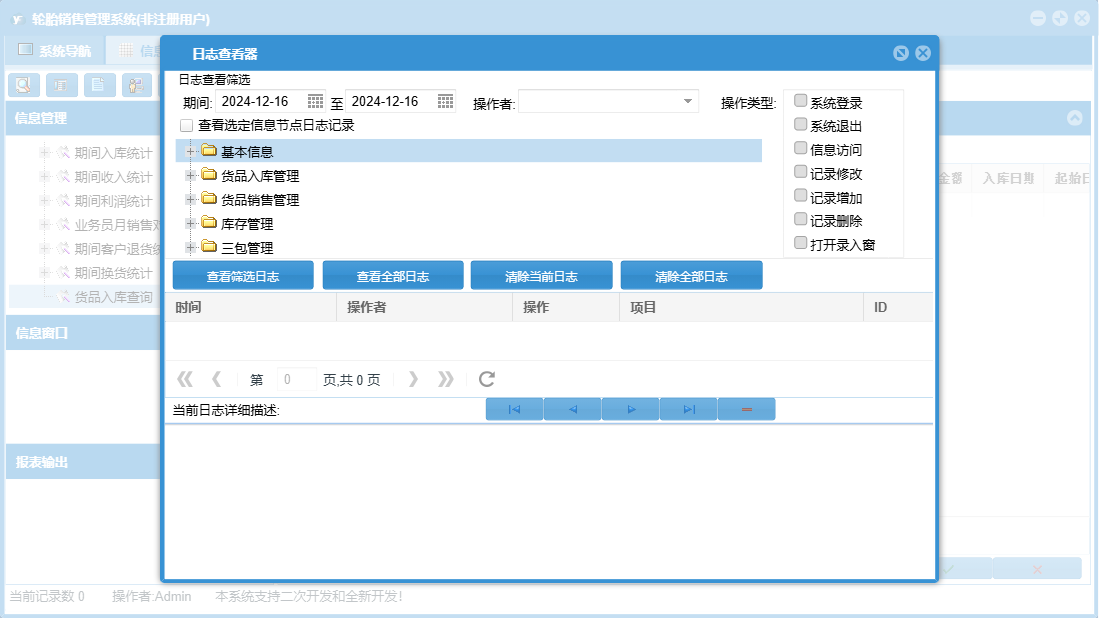Expand the 基本信息 tree node
The width and height of the screenshot is (1099, 618).
[190, 151]
